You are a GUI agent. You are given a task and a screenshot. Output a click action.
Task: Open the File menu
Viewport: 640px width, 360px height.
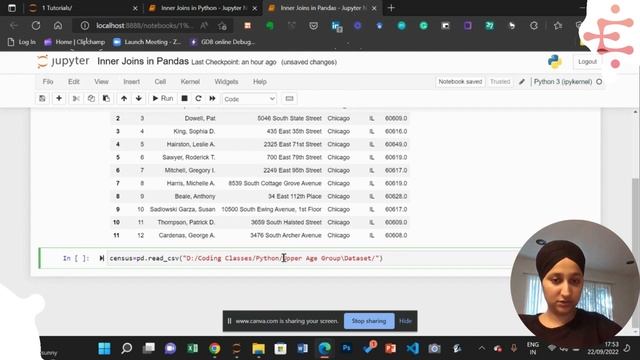48,82
